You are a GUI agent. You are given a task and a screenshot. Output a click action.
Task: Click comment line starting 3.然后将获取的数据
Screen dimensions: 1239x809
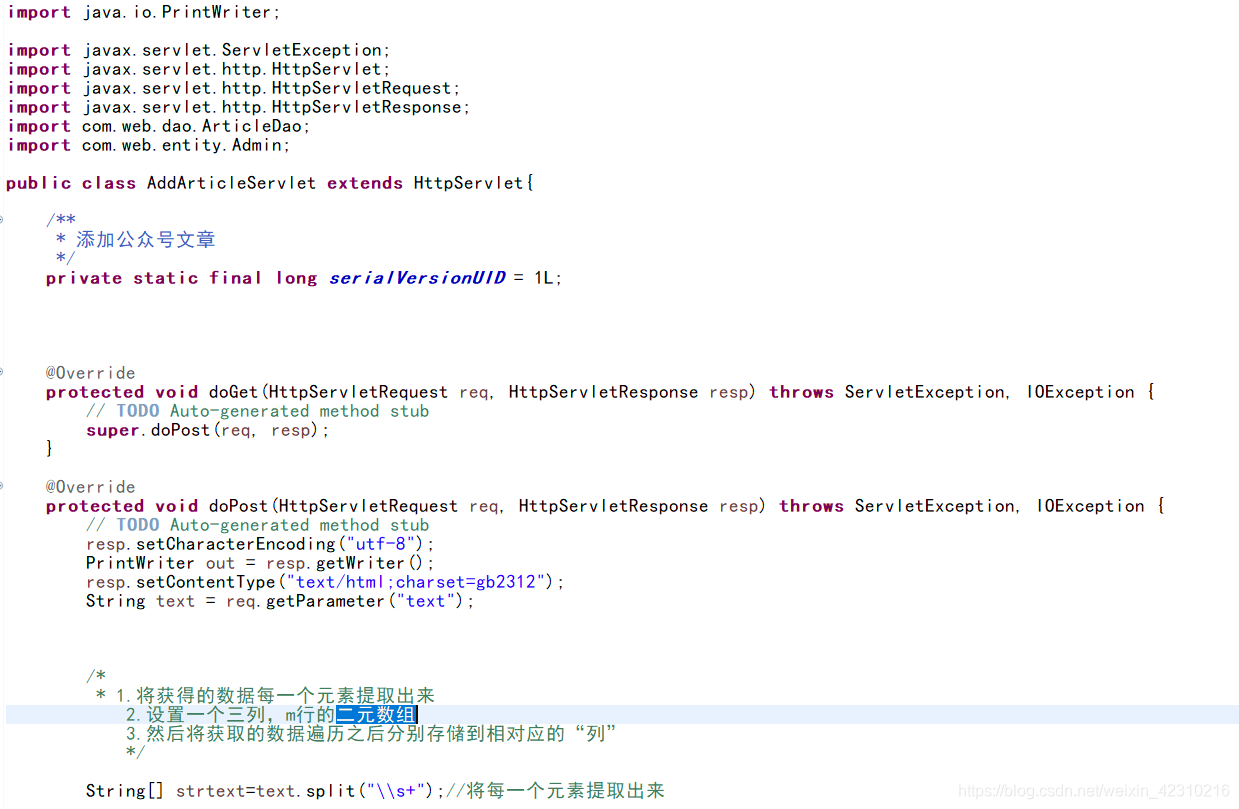371,734
